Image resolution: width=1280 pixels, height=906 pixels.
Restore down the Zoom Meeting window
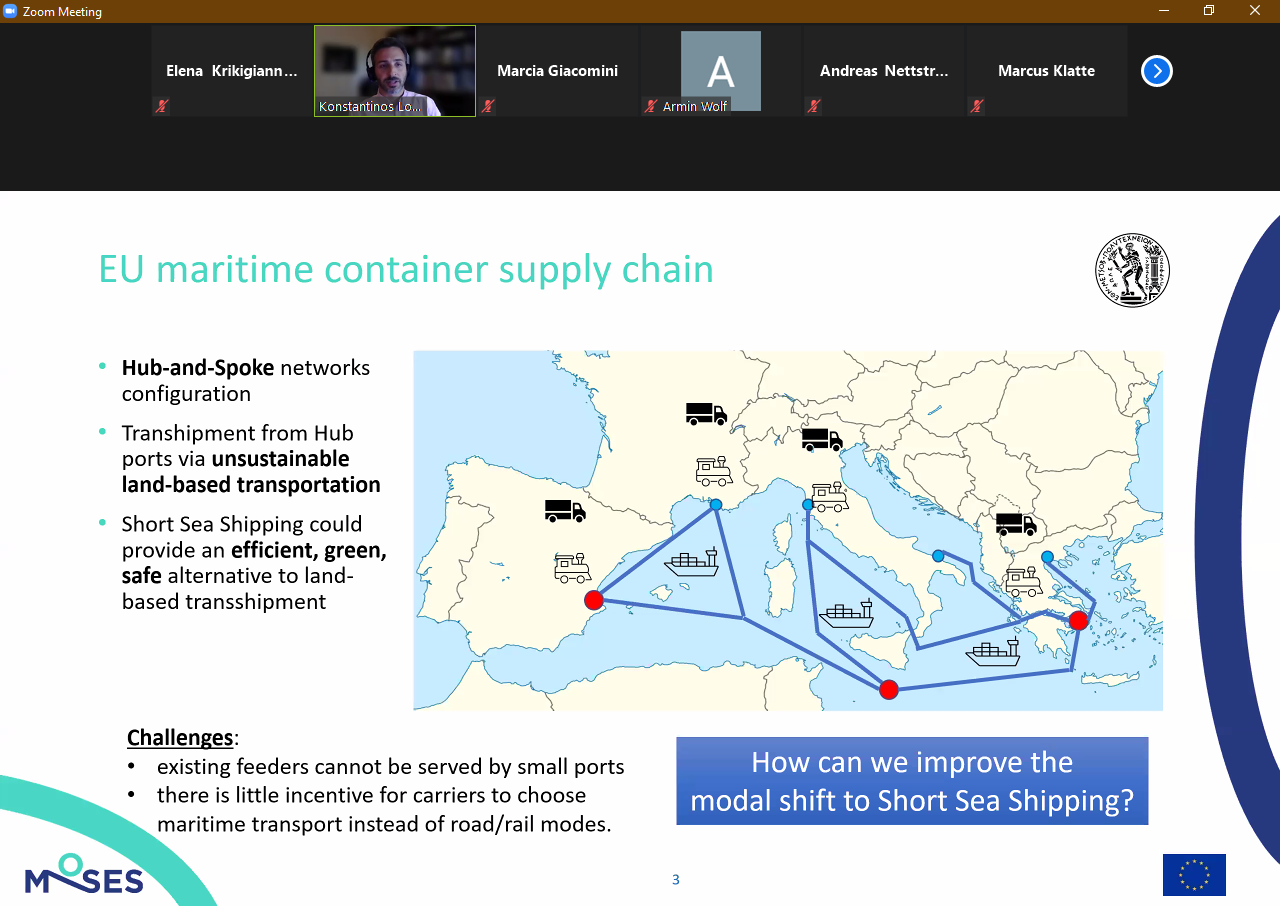point(1209,11)
